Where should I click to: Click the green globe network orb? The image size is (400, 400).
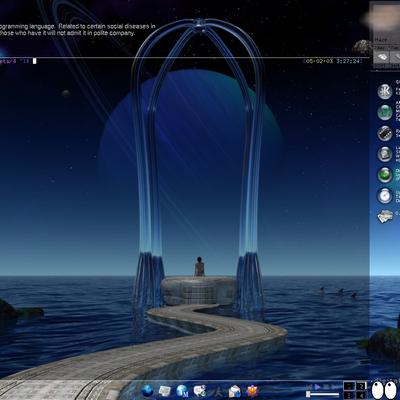pos(385,112)
